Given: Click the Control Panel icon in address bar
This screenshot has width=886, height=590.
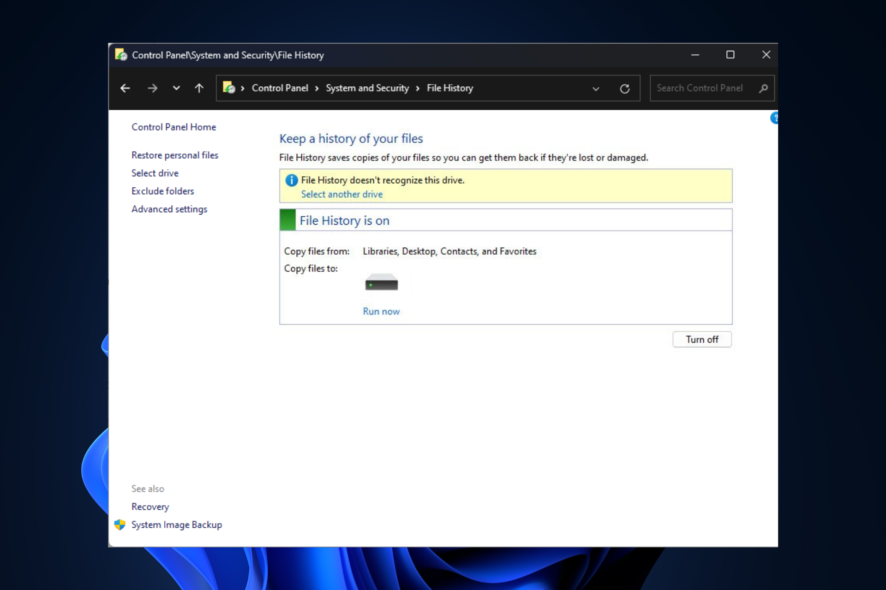Looking at the screenshot, I should pyautogui.click(x=229, y=88).
